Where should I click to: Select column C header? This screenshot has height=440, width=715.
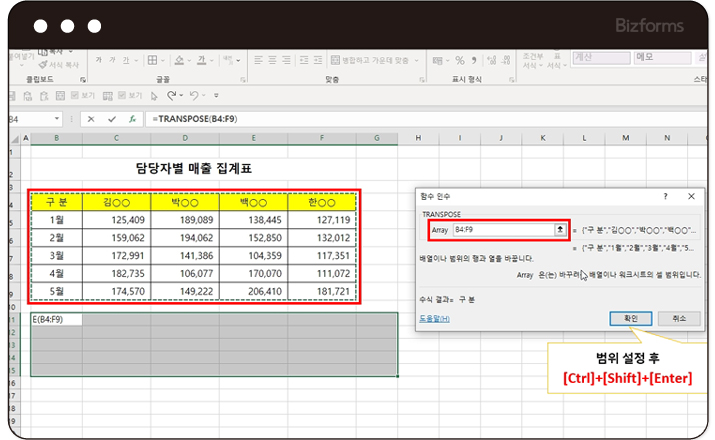pyautogui.click(x=117, y=138)
